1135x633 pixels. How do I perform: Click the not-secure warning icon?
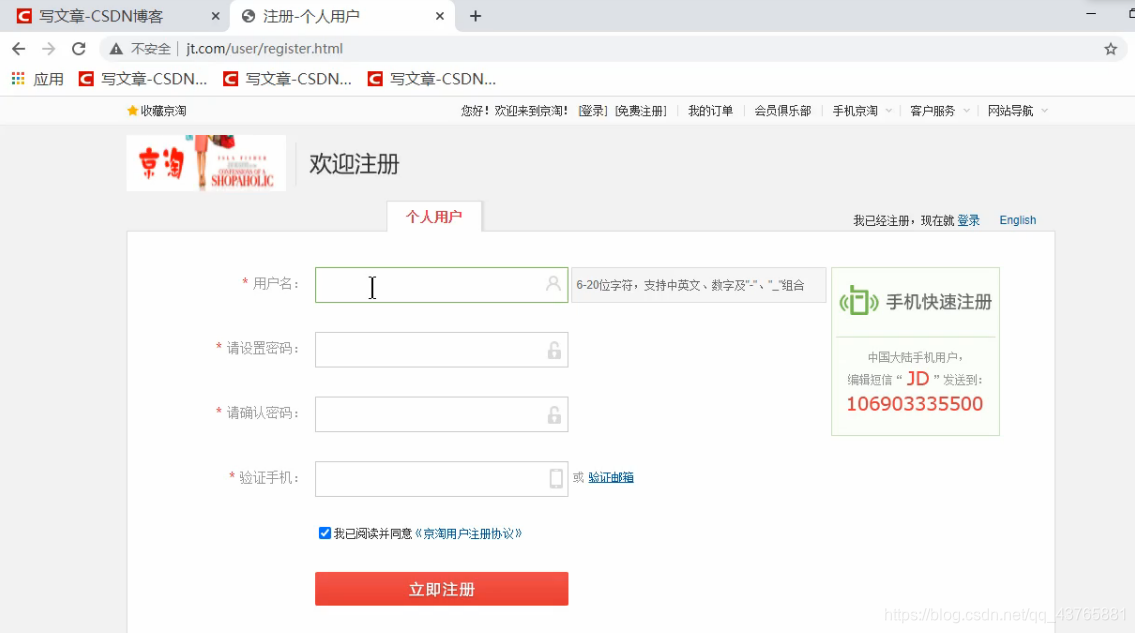coord(116,49)
